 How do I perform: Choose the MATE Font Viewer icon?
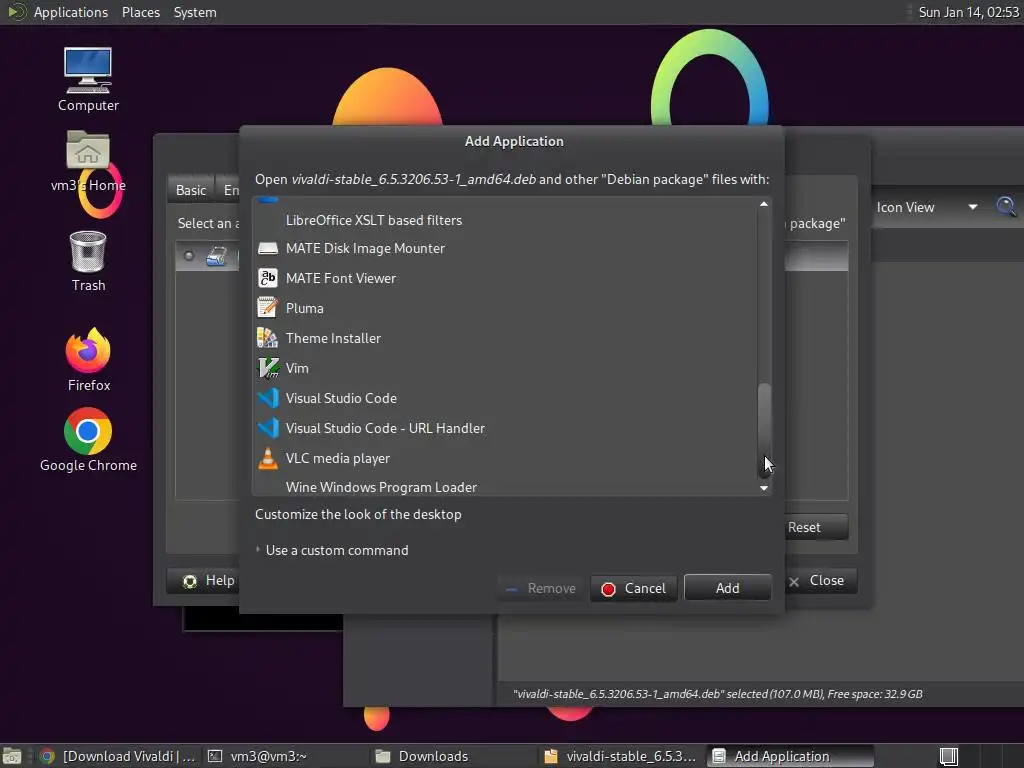point(268,278)
